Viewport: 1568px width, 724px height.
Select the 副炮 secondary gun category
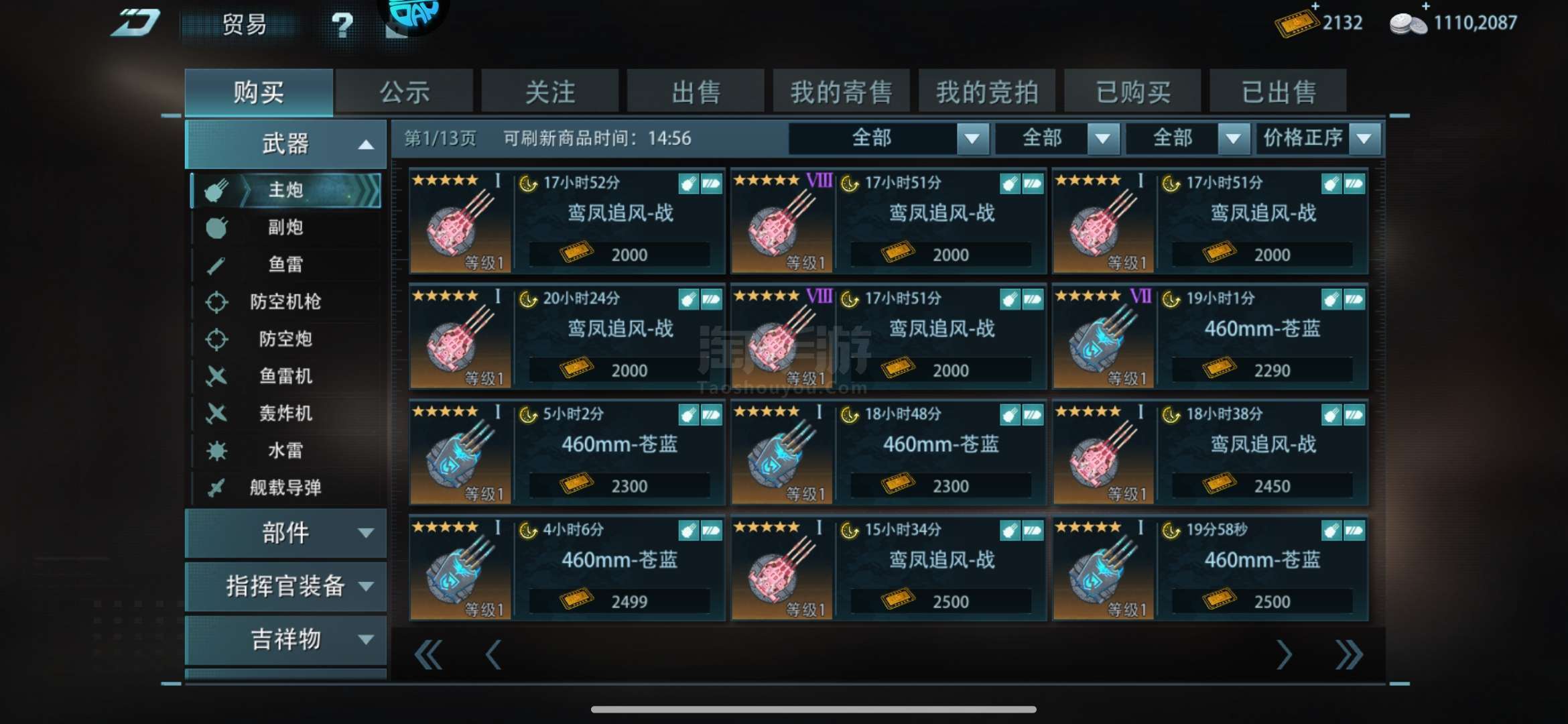click(286, 228)
